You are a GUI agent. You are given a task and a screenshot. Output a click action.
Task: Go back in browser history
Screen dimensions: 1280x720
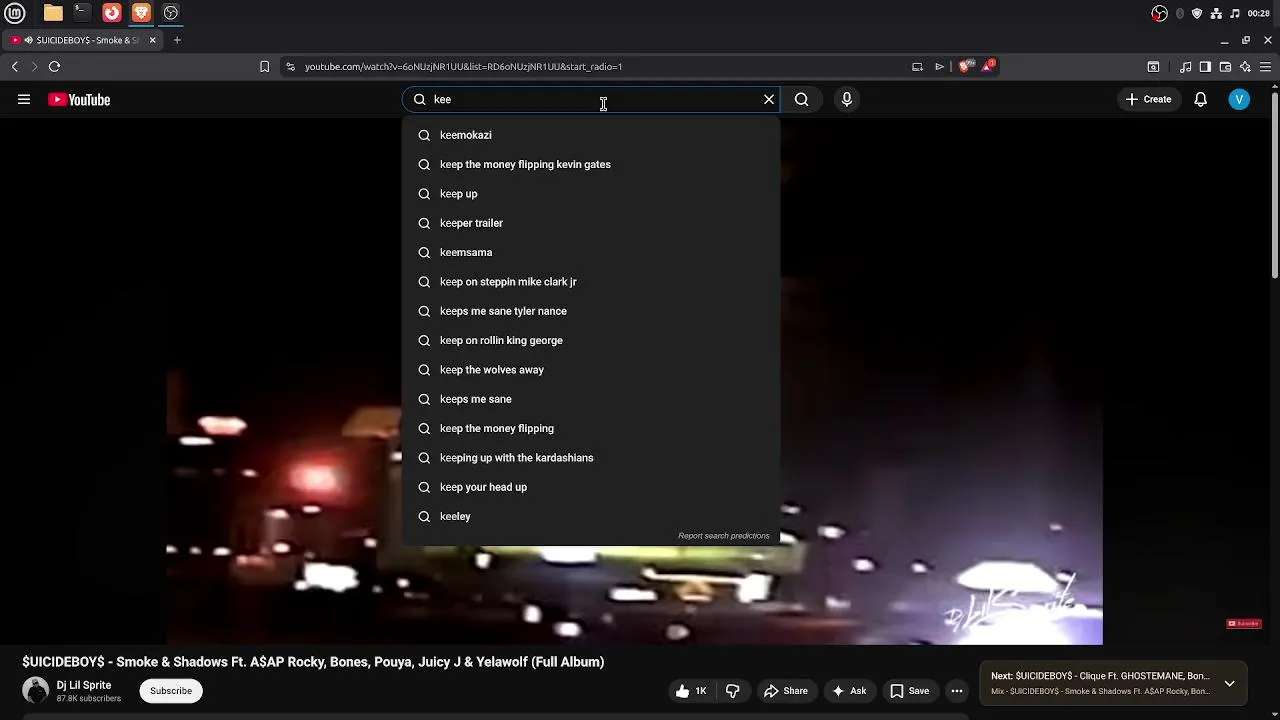15,67
